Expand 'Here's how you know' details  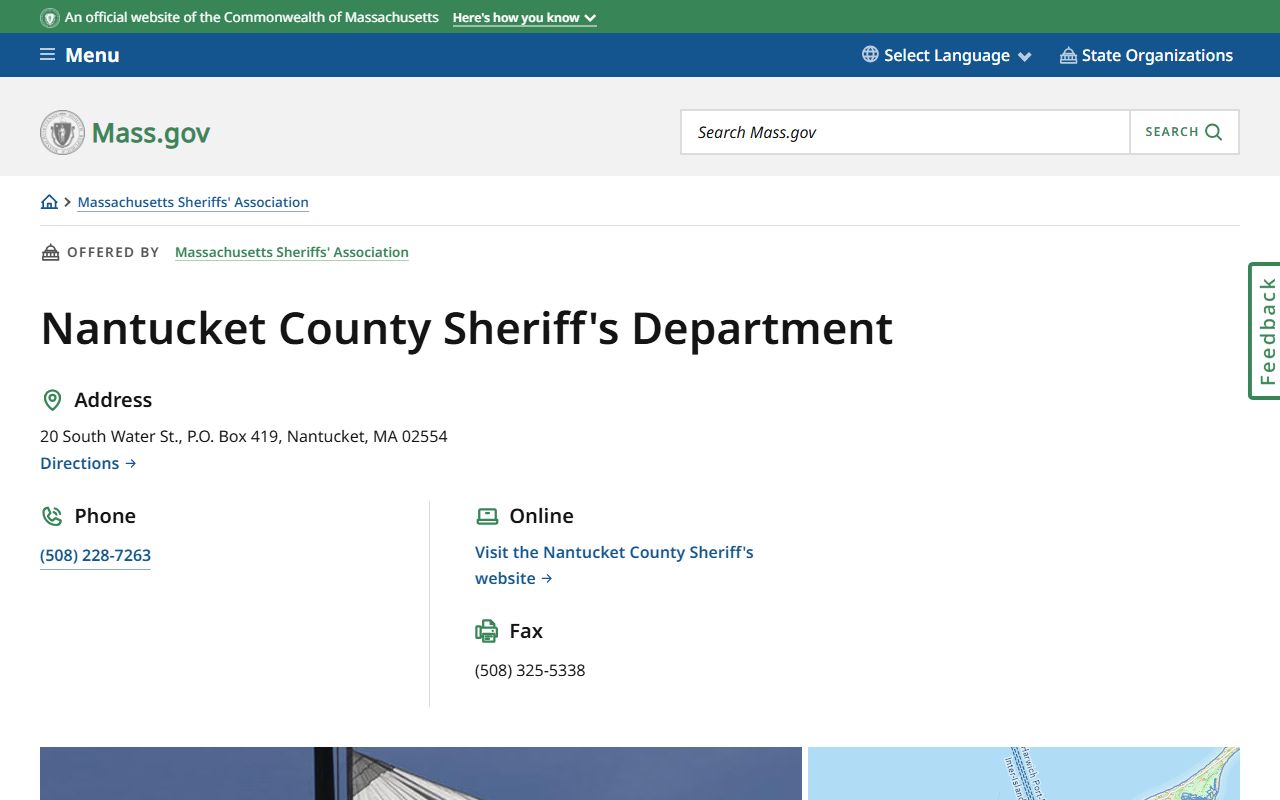[524, 18]
